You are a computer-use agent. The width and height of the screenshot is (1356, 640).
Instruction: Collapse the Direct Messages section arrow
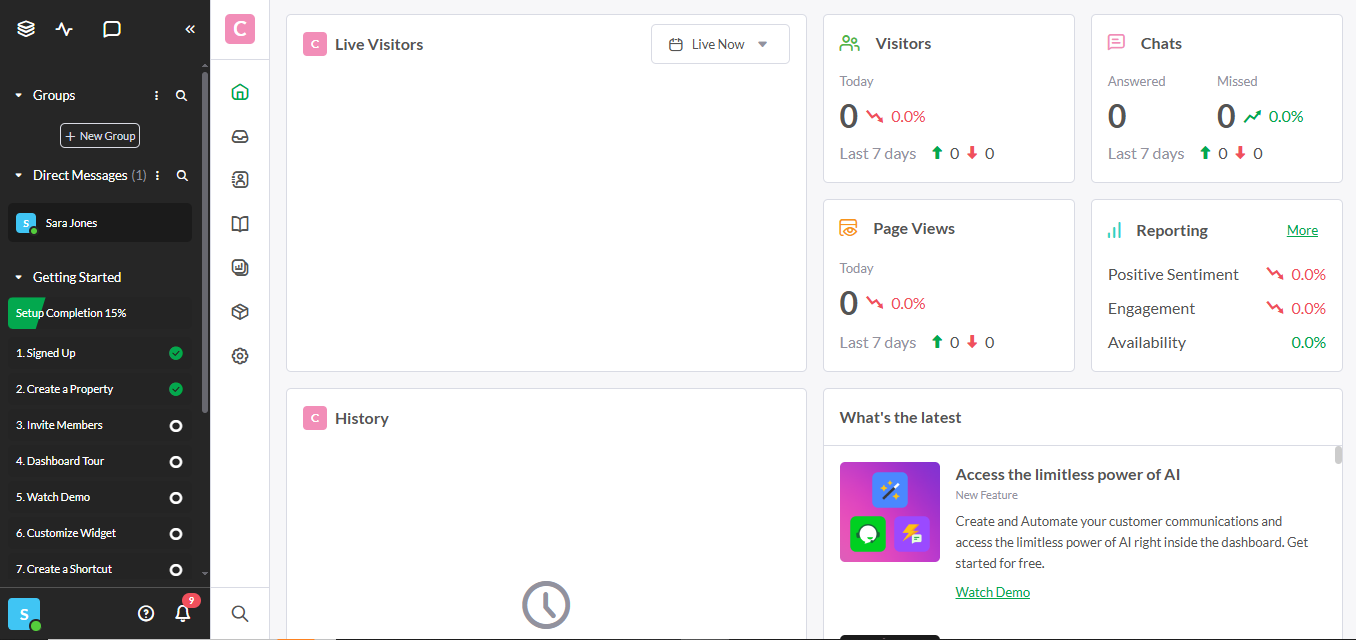coord(18,176)
